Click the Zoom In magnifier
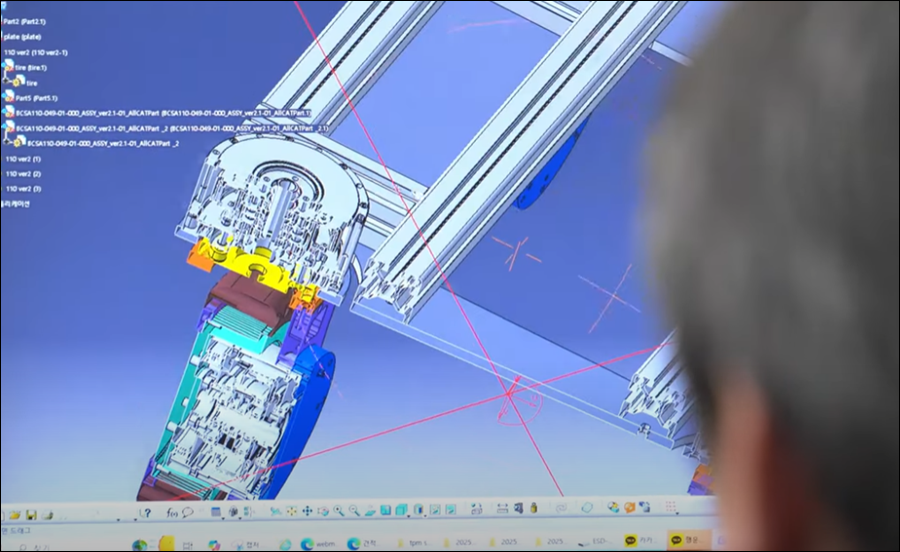900x552 pixels. 339,511
